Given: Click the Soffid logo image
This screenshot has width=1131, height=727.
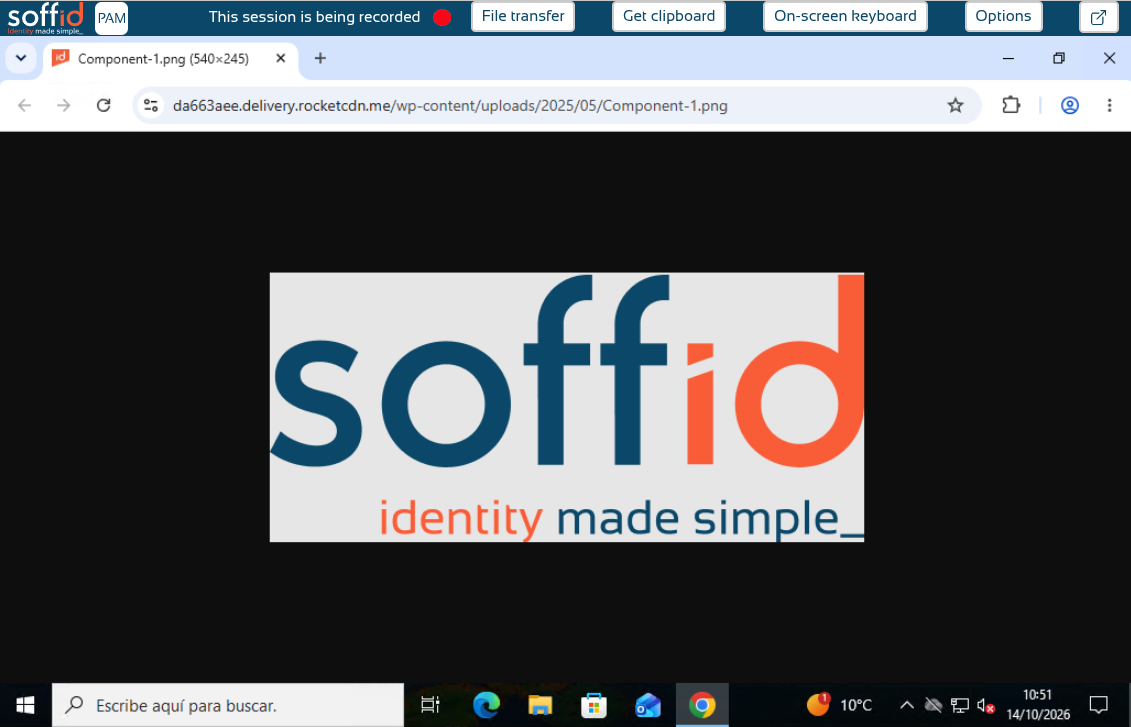Looking at the screenshot, I should click(567, 407).
